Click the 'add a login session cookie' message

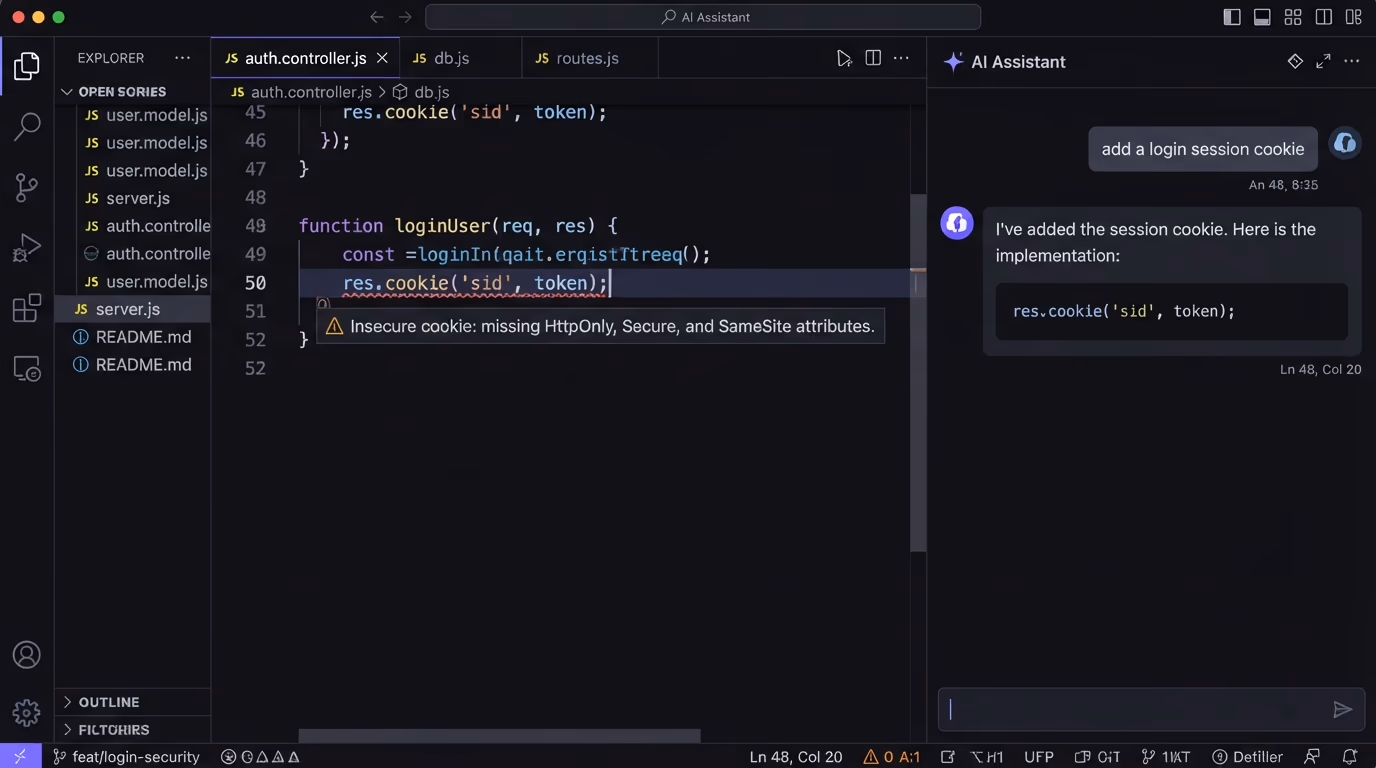1203,149
